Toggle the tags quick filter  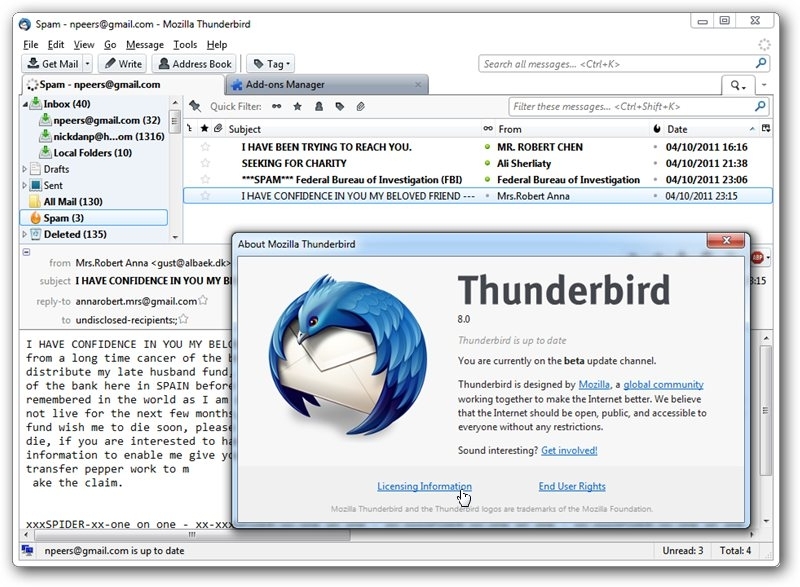pyautogui.click(x=339, y=107)
